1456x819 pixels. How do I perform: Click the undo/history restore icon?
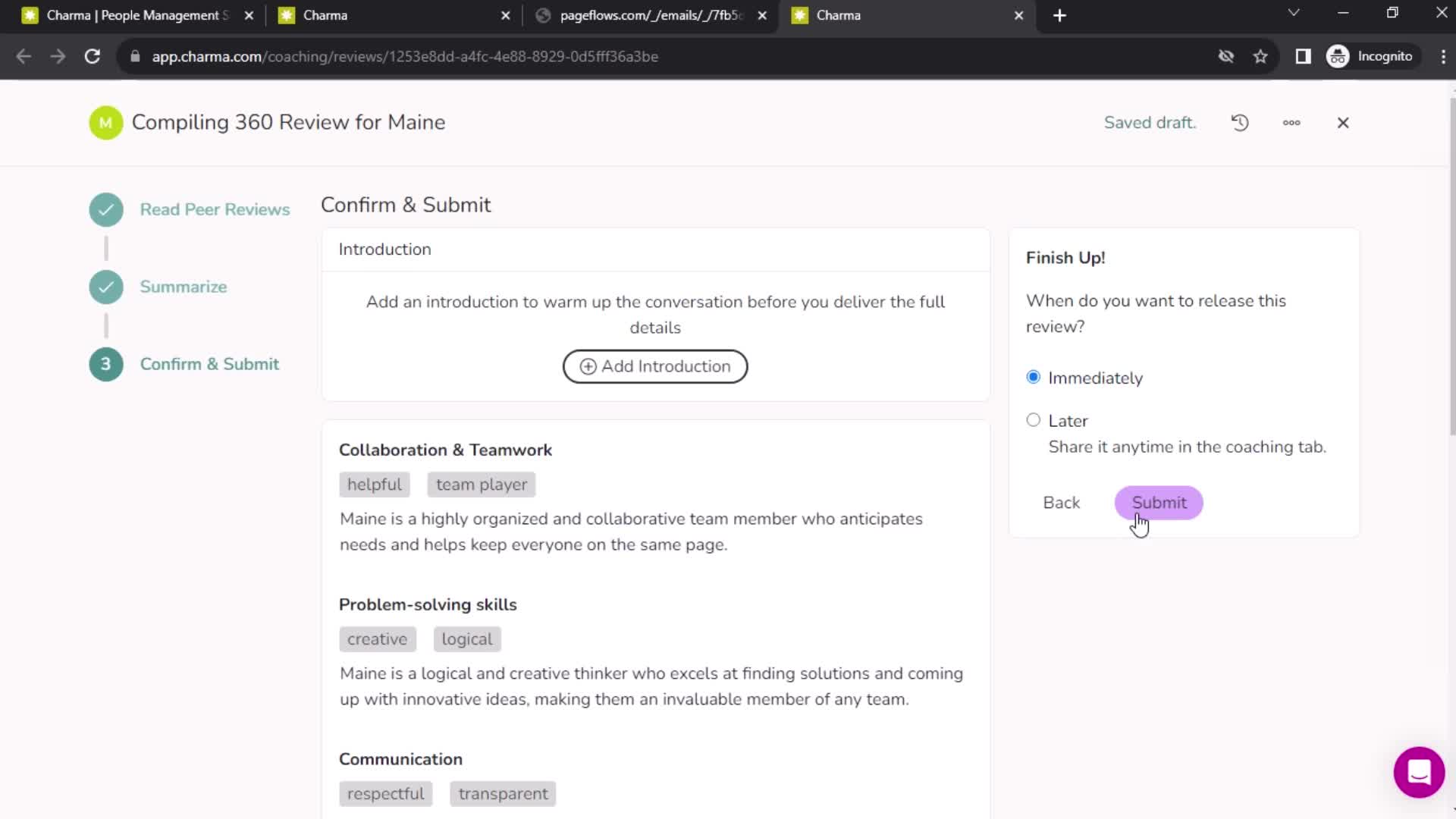(x=1239, y=122)
